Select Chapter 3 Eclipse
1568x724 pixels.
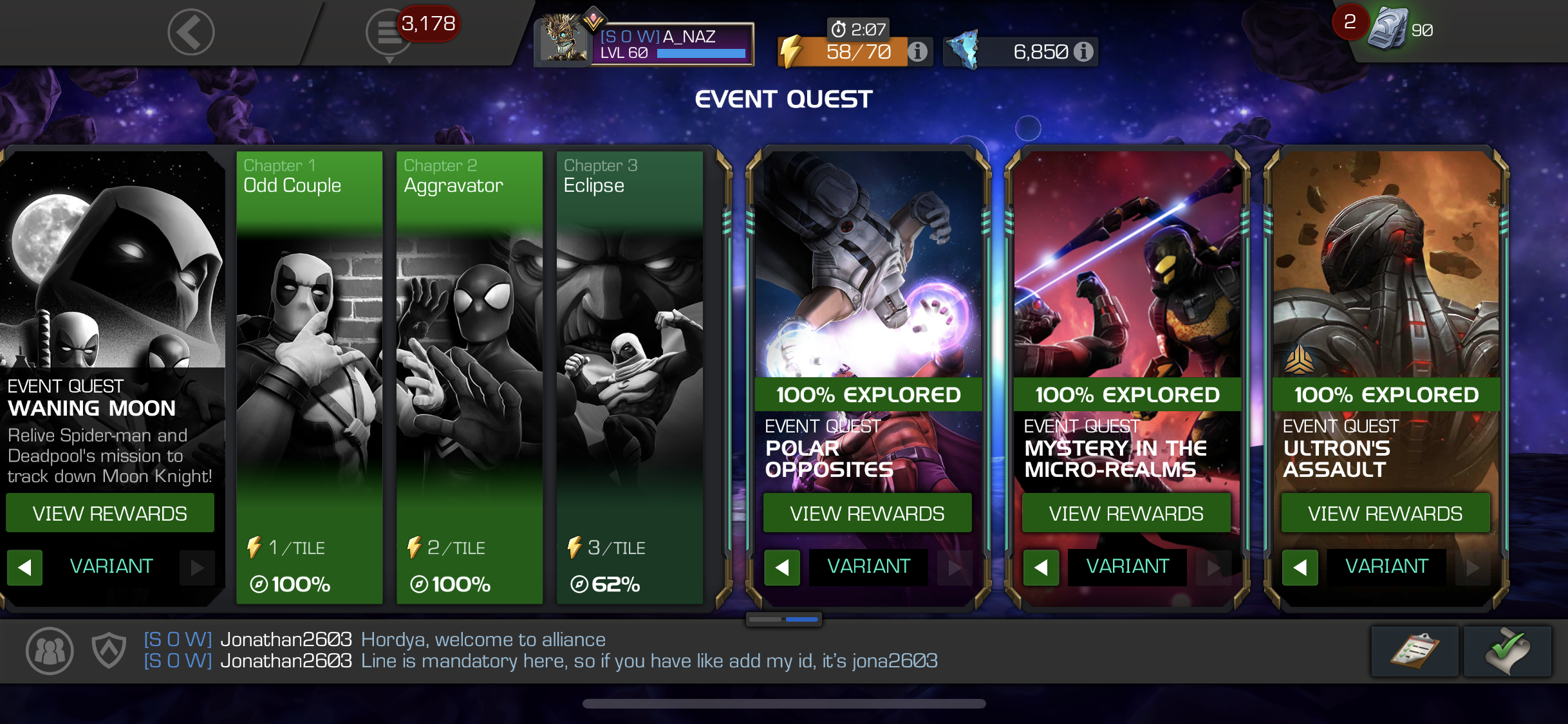(x=630, y=377)
